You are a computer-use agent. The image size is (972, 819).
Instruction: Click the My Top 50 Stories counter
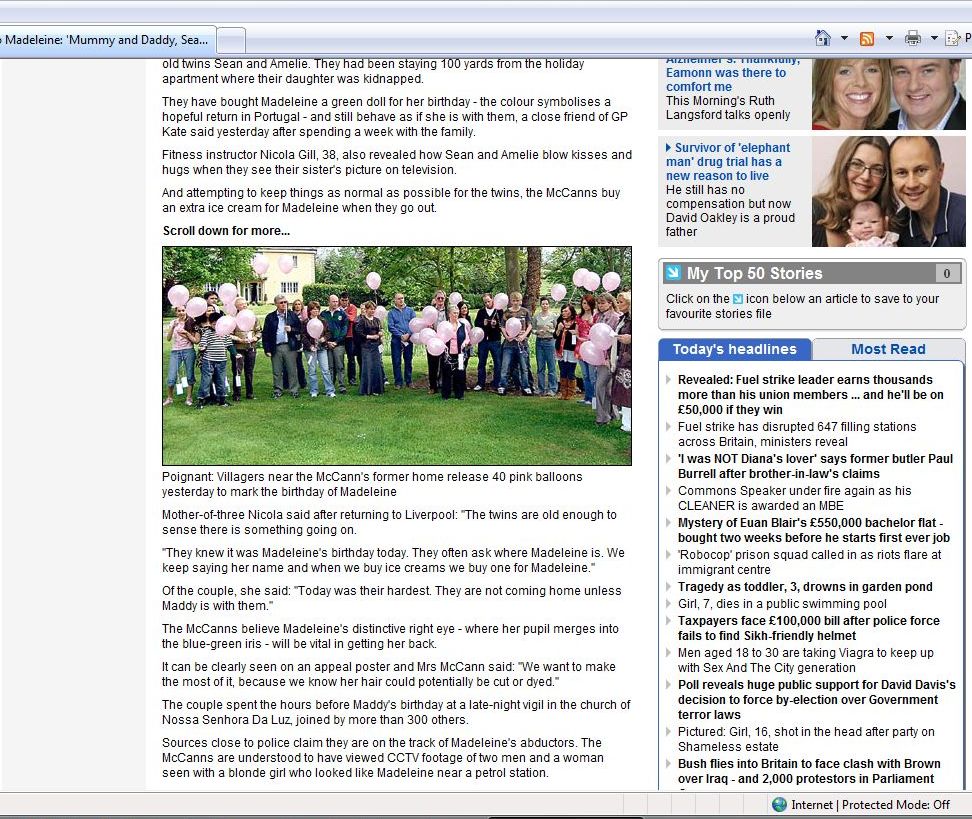click(x=946, y=273)
